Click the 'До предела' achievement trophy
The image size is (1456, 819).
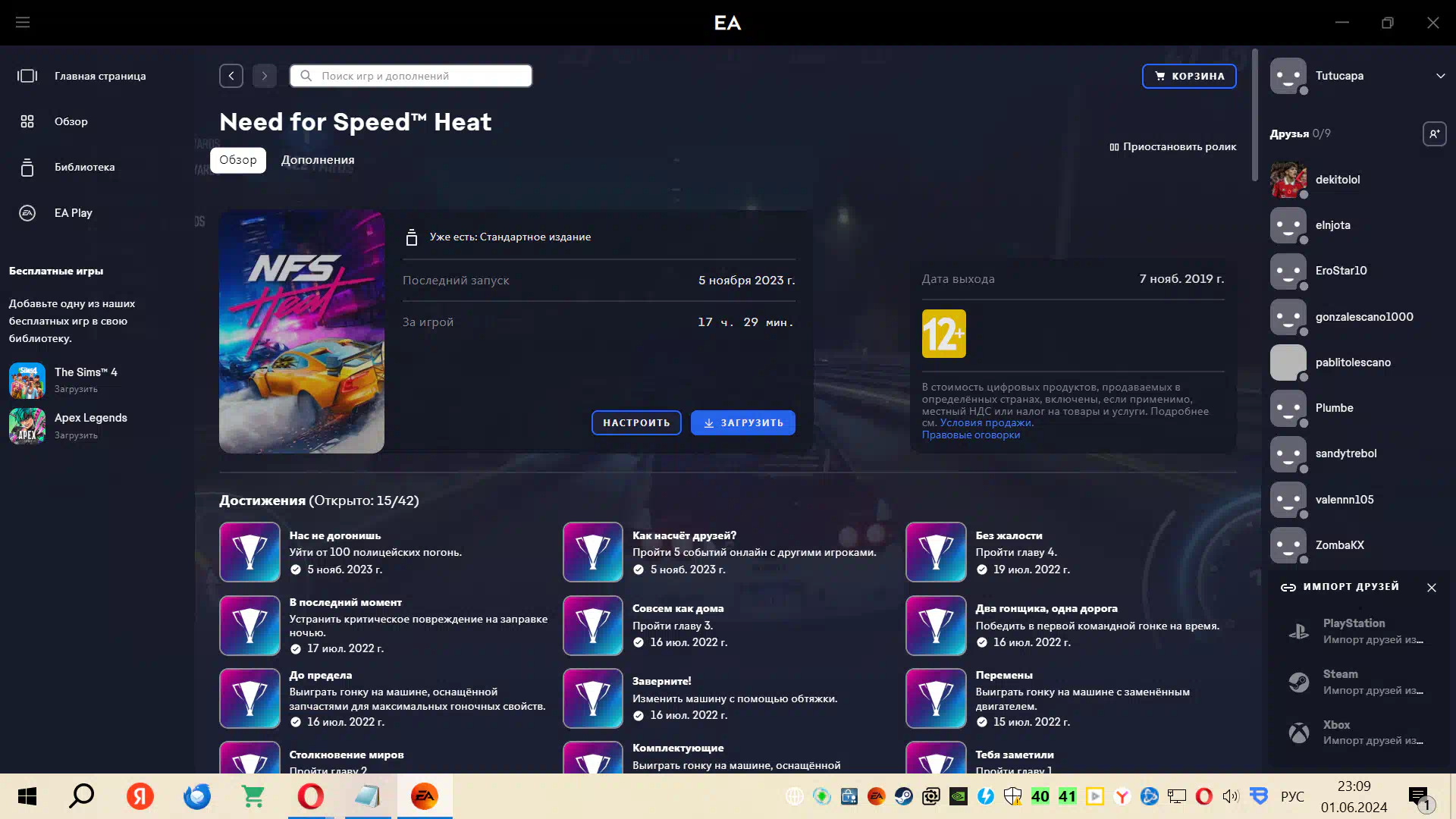tap(249, 698)
